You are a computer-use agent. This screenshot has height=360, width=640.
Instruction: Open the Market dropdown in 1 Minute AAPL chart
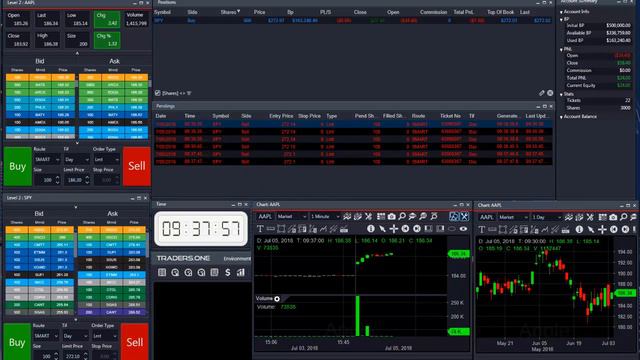pos(291,217)
